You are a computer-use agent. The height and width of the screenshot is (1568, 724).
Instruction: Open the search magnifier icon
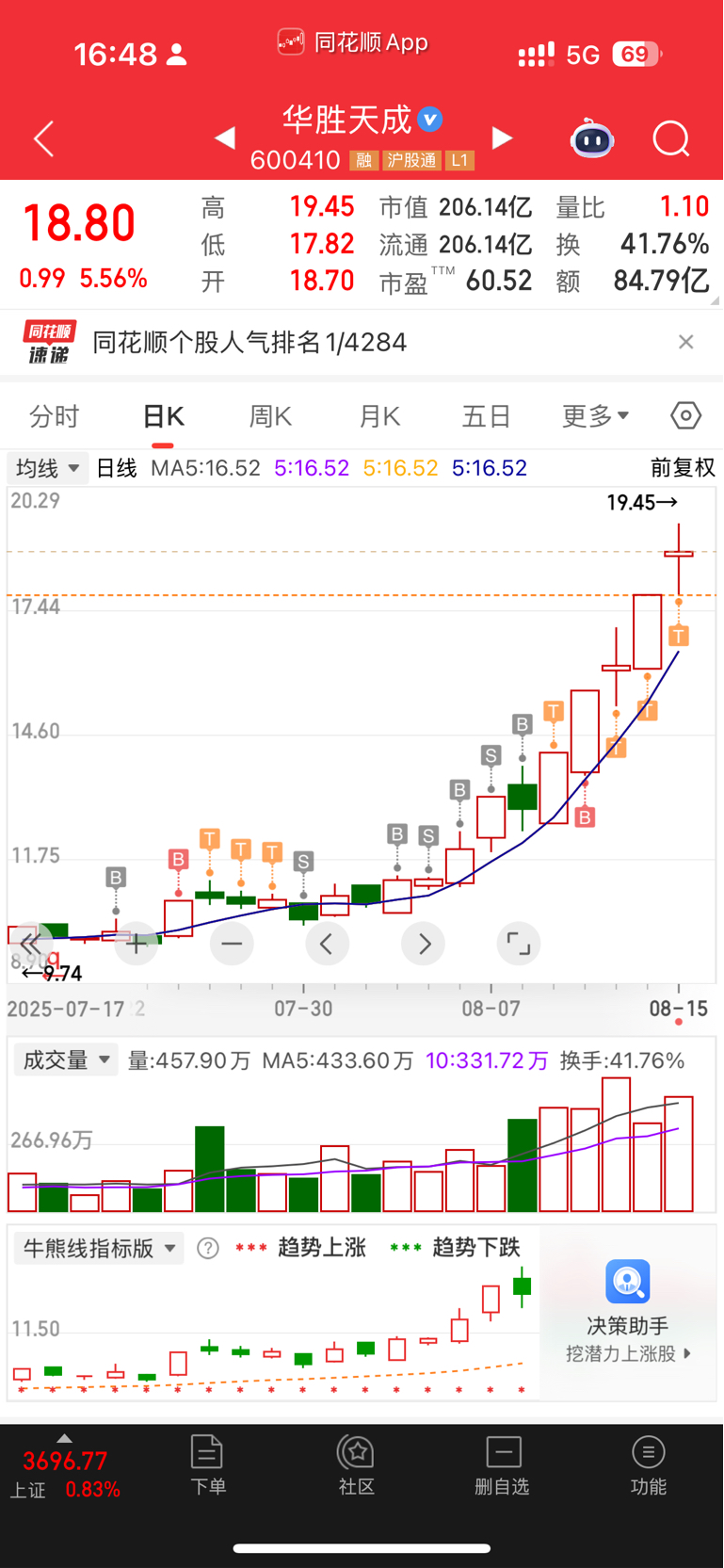tap(671, 139)
